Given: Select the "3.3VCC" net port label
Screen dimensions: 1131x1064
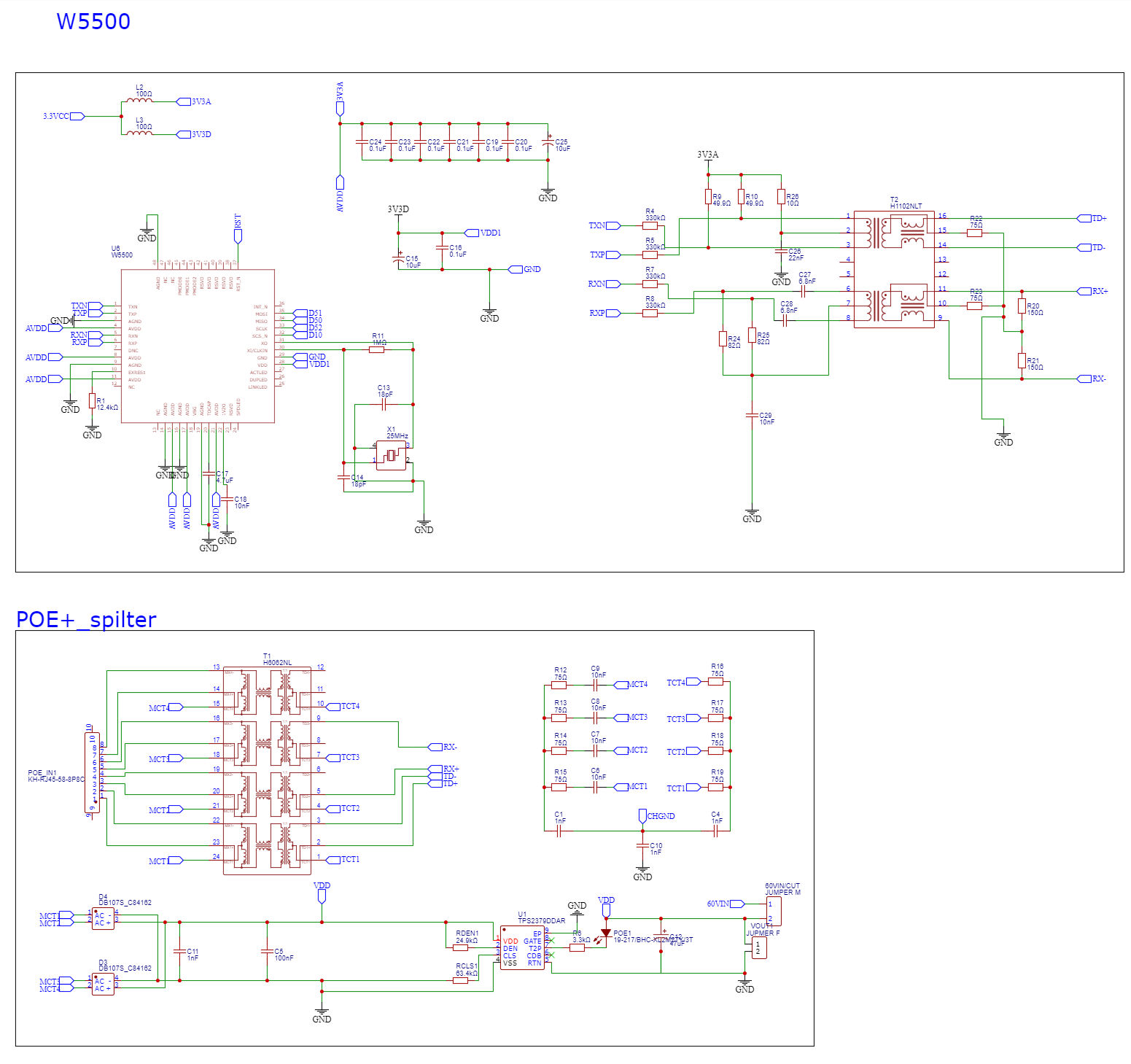Looking at the screenshot, I should coord(63,116).
